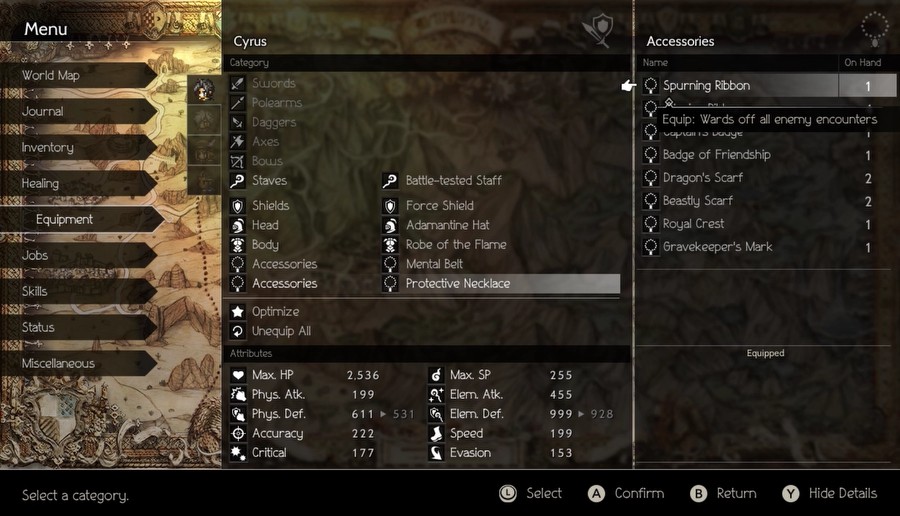Choose Spurning Ribbon from accessories list
This screenshot has width=900, height=516.
(x=768, y=86)
